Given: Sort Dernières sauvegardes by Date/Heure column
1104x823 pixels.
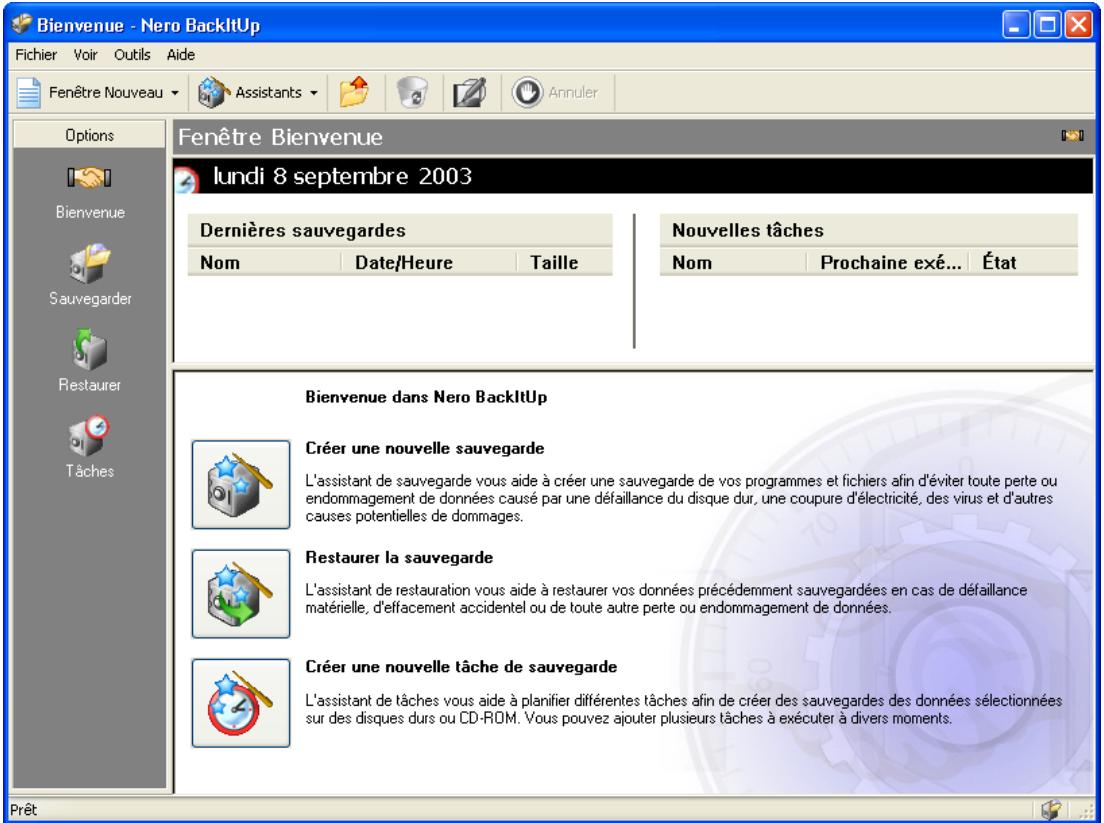Looking at the screenshot, I should (429, 263).
